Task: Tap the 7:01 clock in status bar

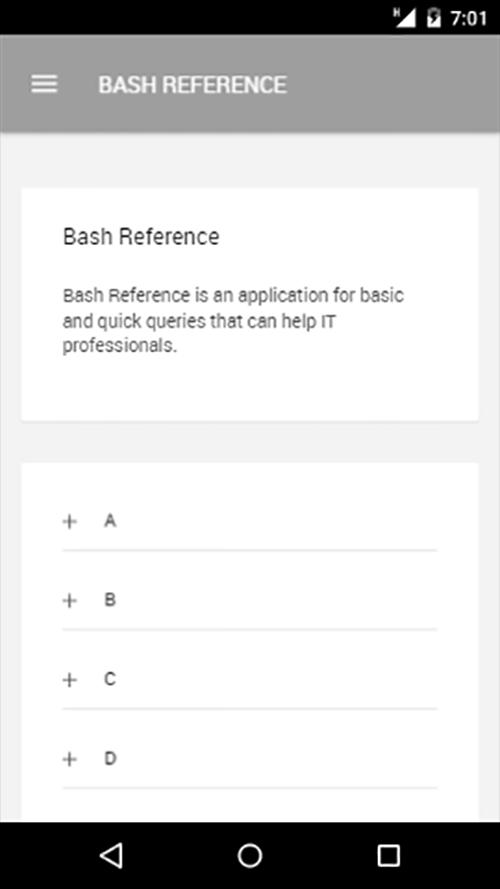Action: 469,18
